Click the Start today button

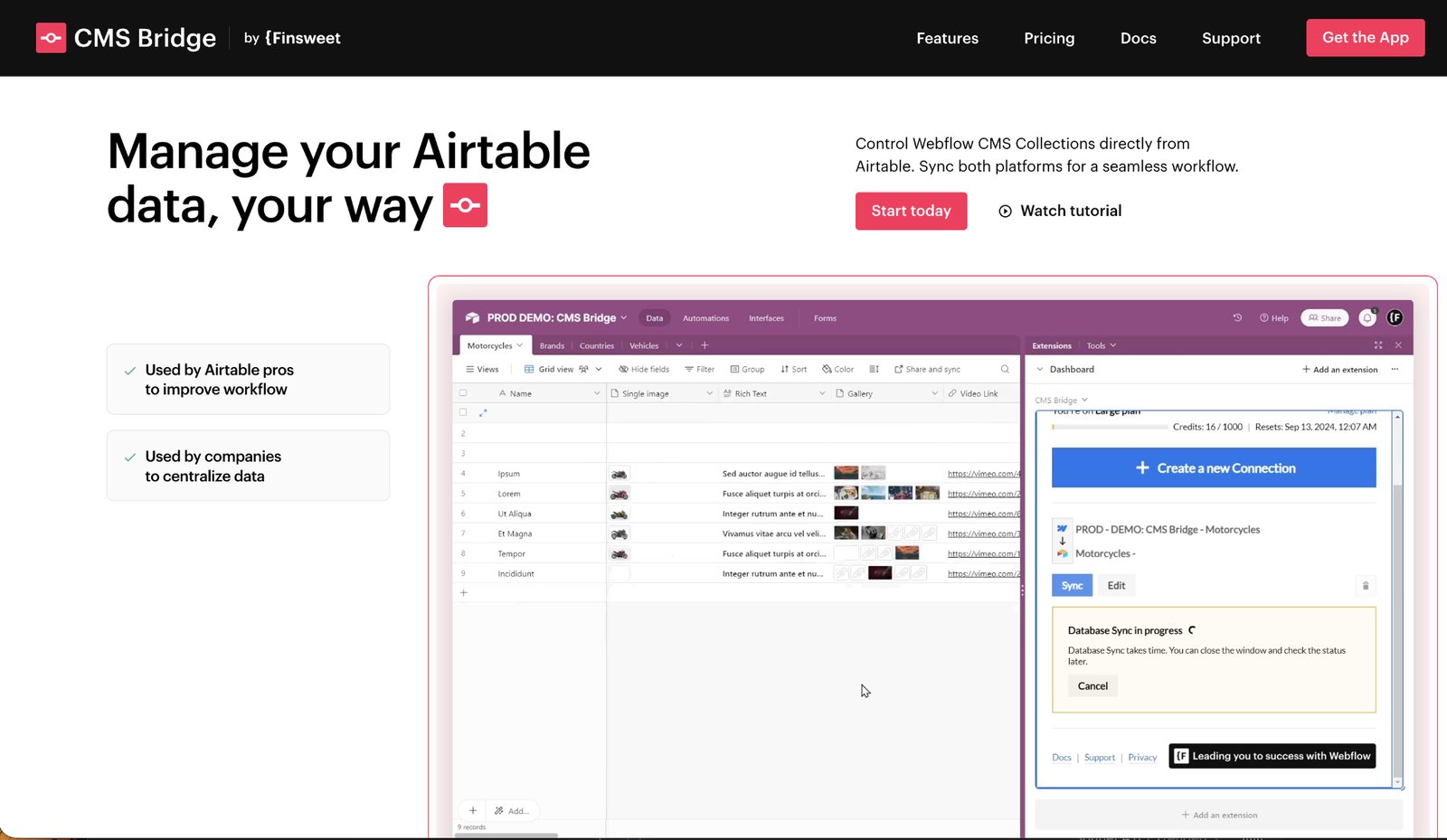[911, 211]
